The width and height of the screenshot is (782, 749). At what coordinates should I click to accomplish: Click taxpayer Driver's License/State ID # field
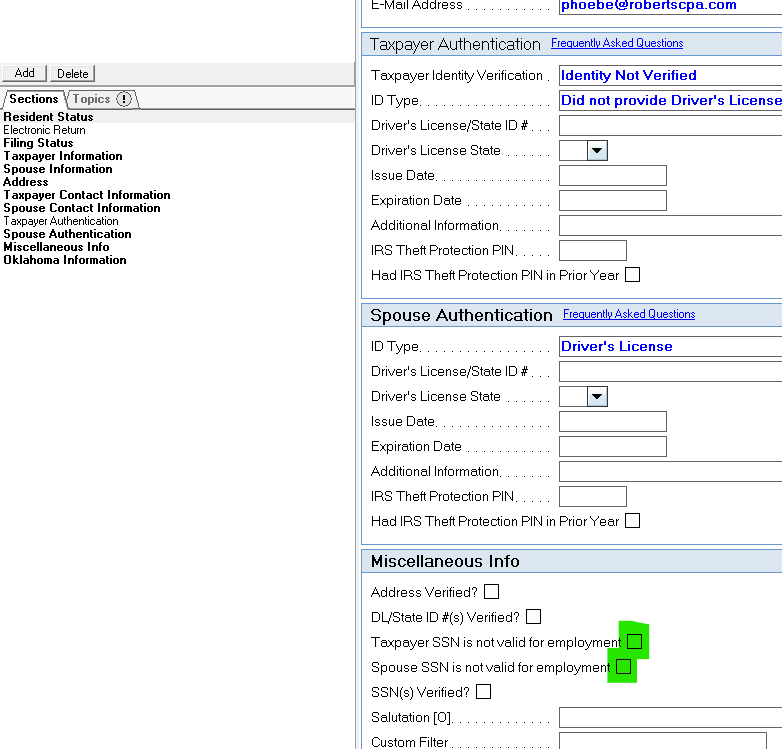tap(670, 125)
